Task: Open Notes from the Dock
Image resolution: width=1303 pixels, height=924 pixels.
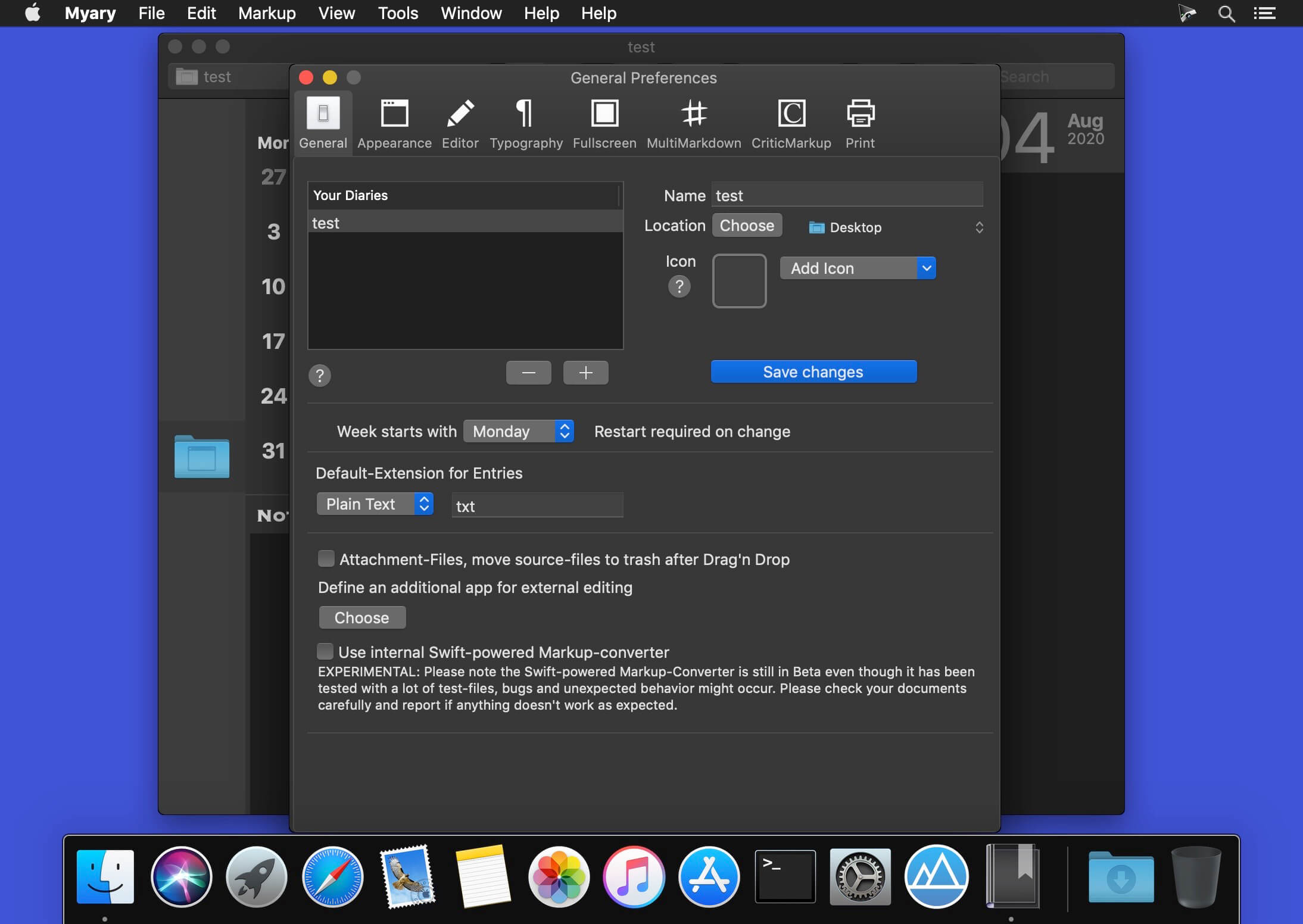Action: click(483, 877)
